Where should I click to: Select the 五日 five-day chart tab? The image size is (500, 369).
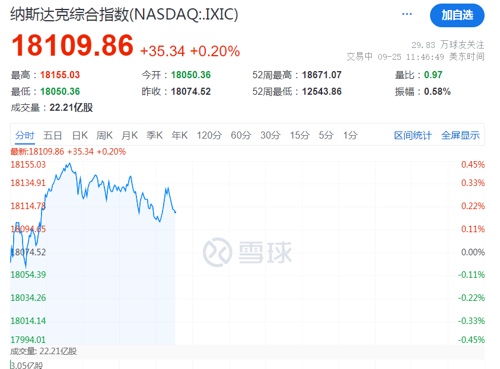(x=53, y=135)
